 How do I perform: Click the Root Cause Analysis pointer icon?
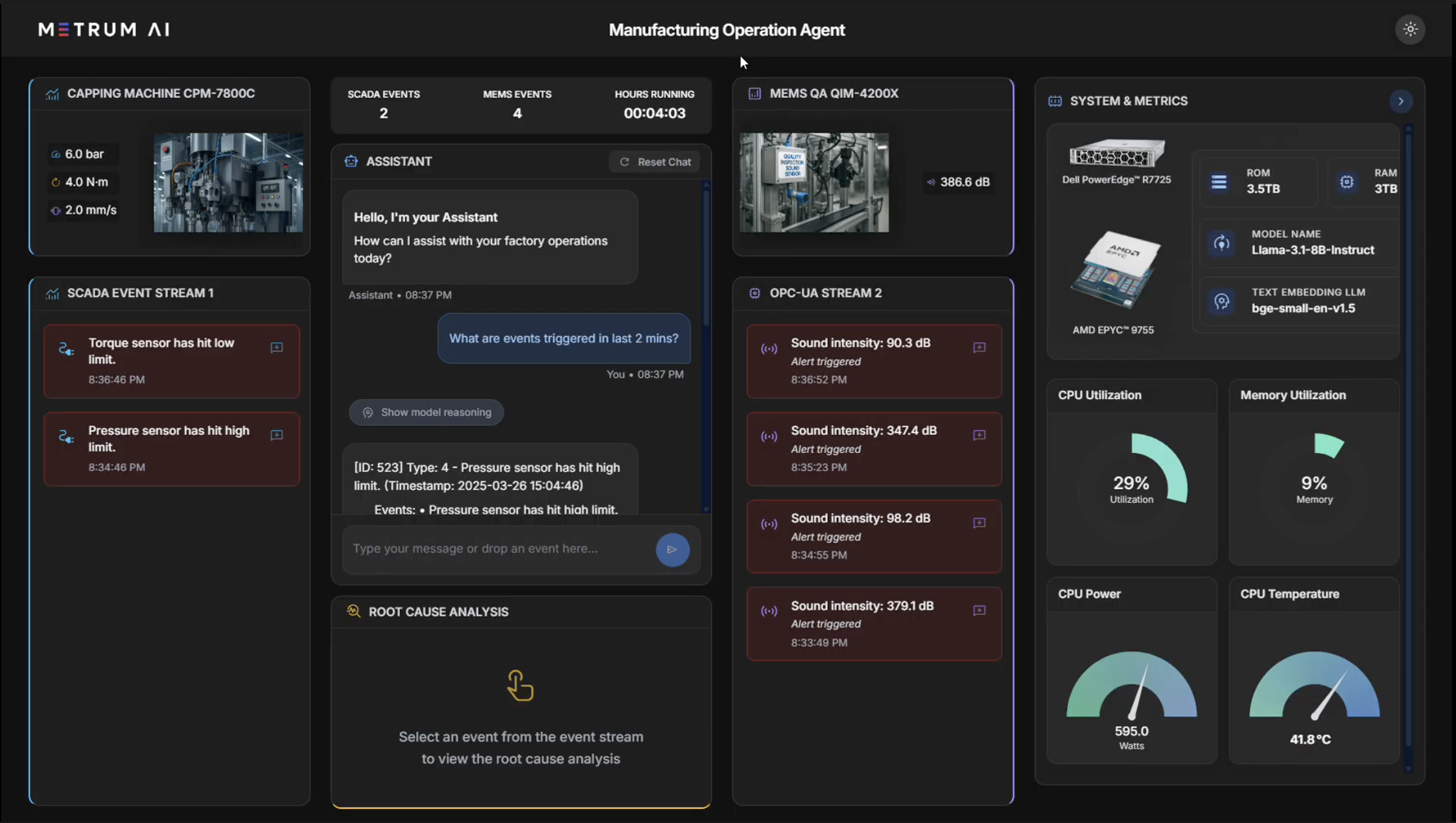(520, 686)
